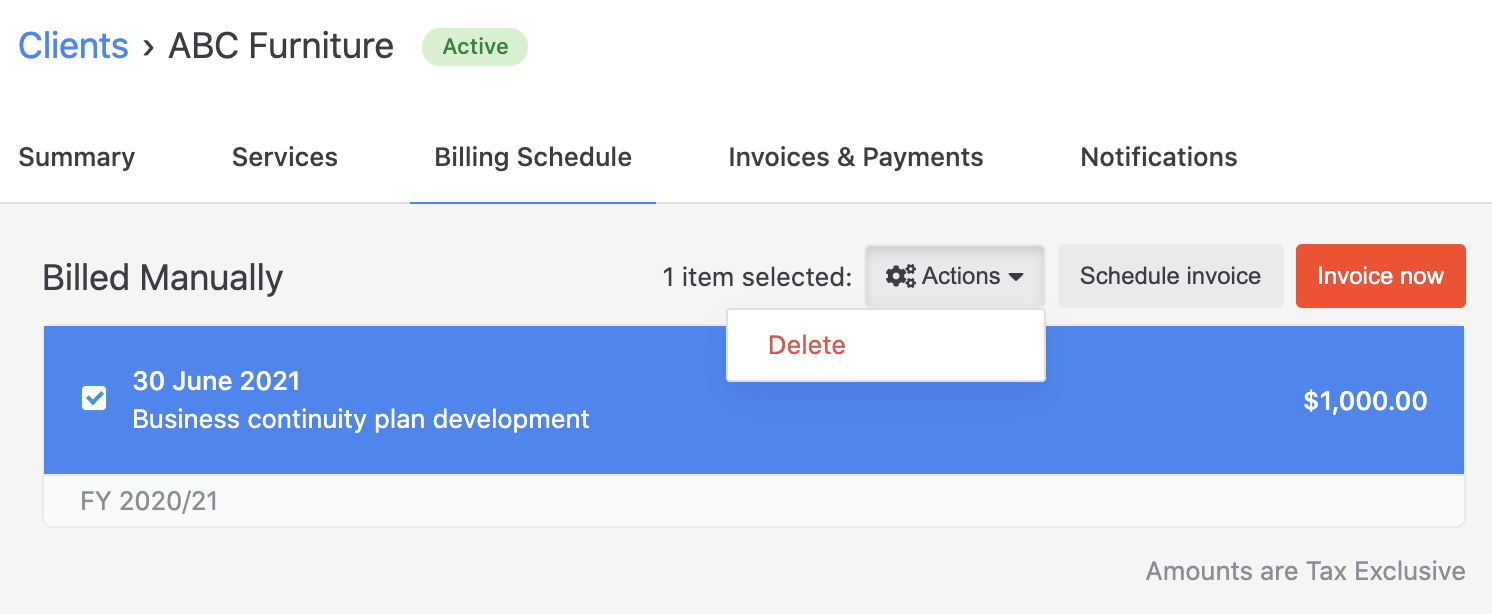Select the Billing Schedule tab
1492x614 pixels.
(533, 157)
